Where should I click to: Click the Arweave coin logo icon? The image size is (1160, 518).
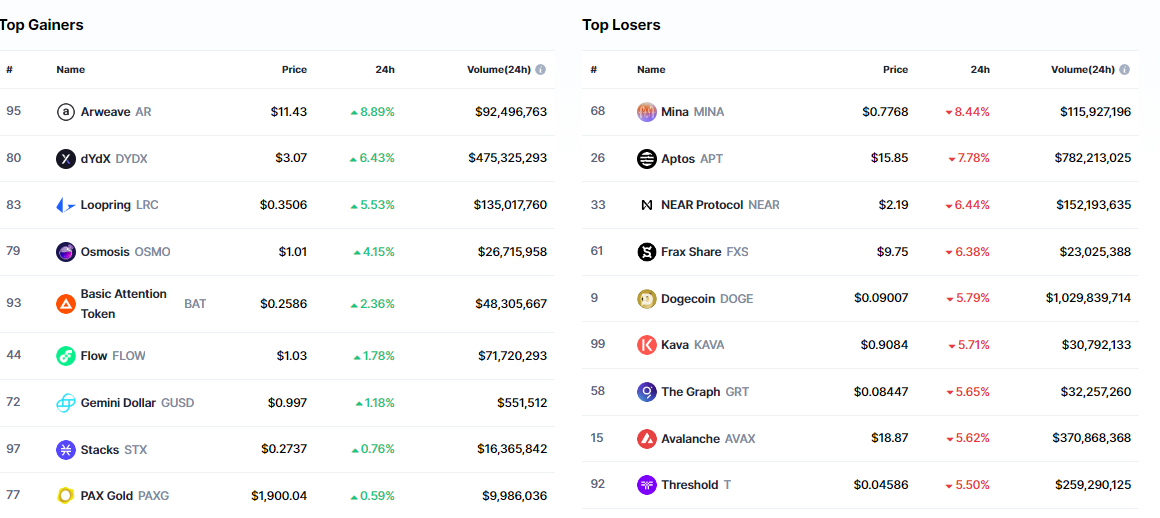coord(66,112)
